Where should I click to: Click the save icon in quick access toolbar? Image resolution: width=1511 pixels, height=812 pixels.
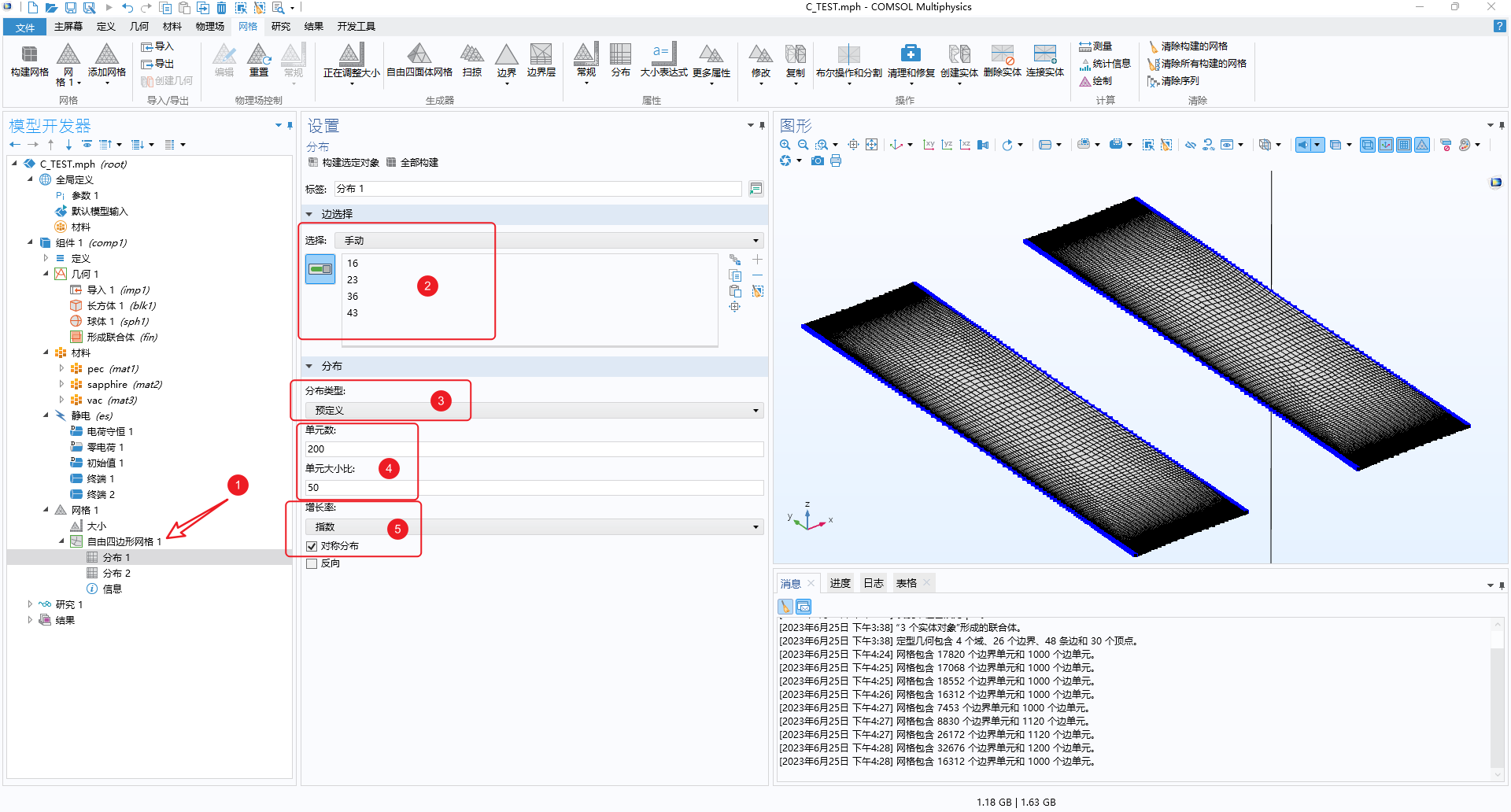[71, 8]
